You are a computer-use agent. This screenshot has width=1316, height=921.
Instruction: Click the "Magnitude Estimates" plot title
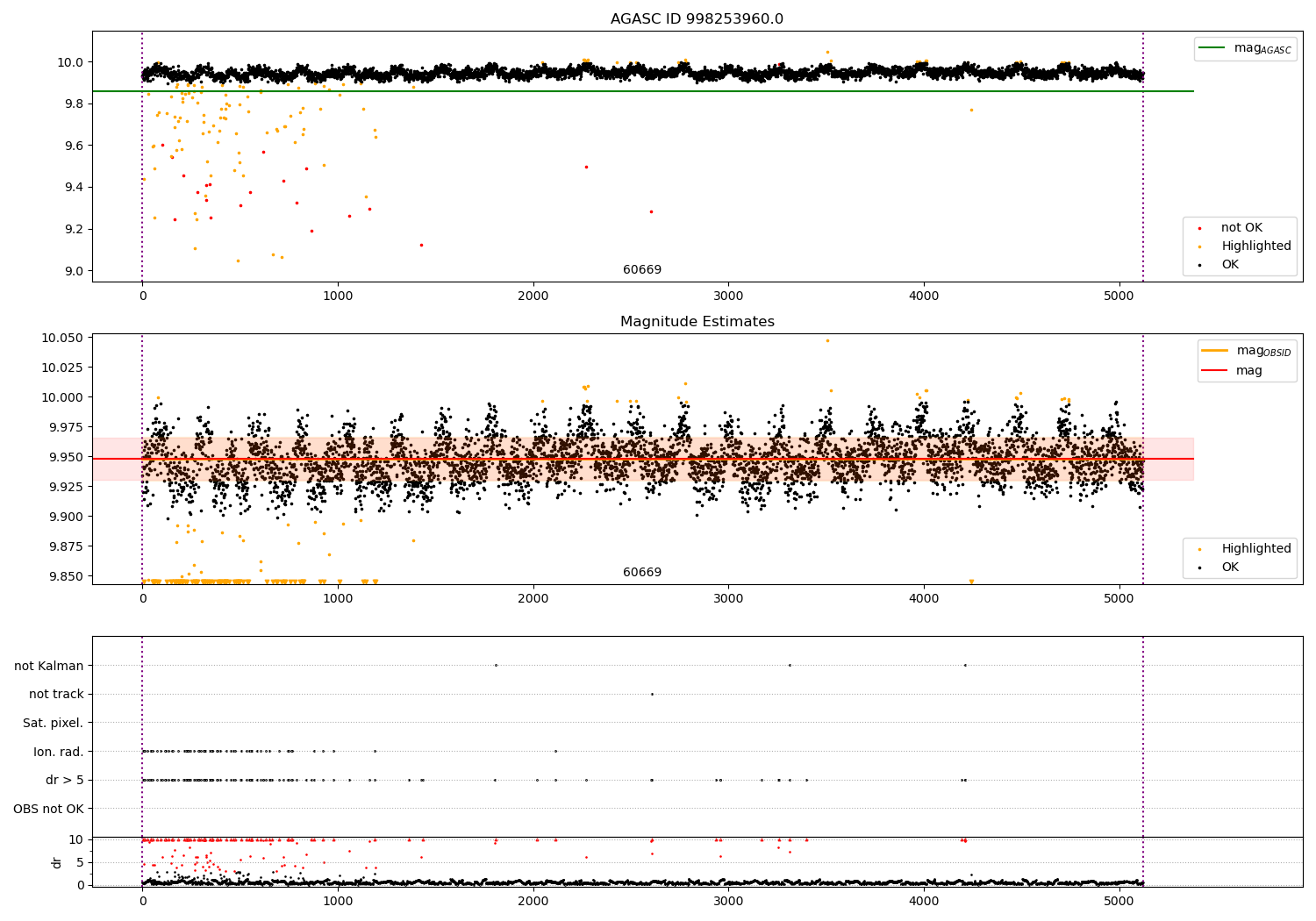pyautogui.click(x=697, y=322)
